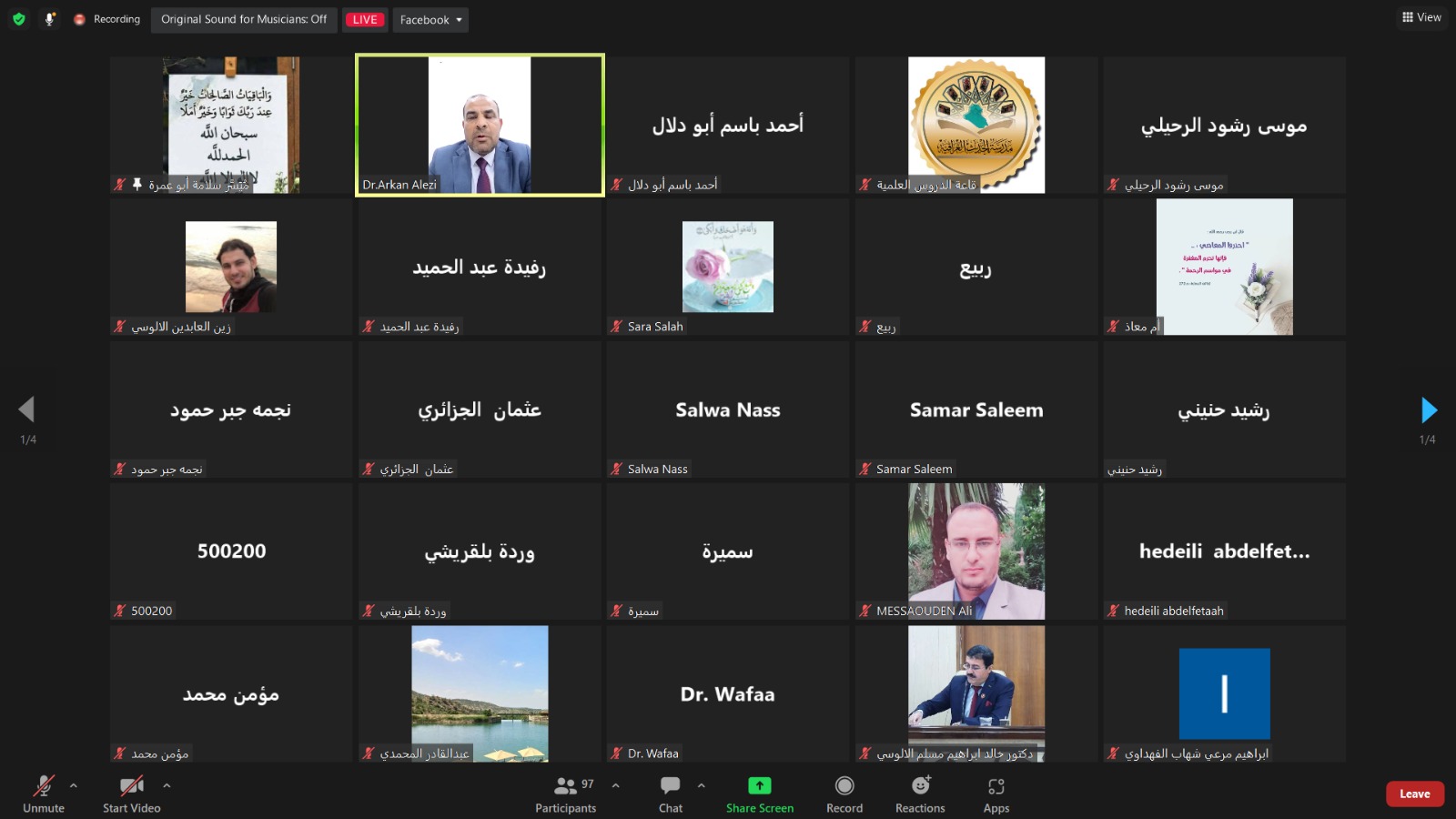The image size is (1456, 819).
Task: Start recording with the Record icon
Action: point(844,785)
